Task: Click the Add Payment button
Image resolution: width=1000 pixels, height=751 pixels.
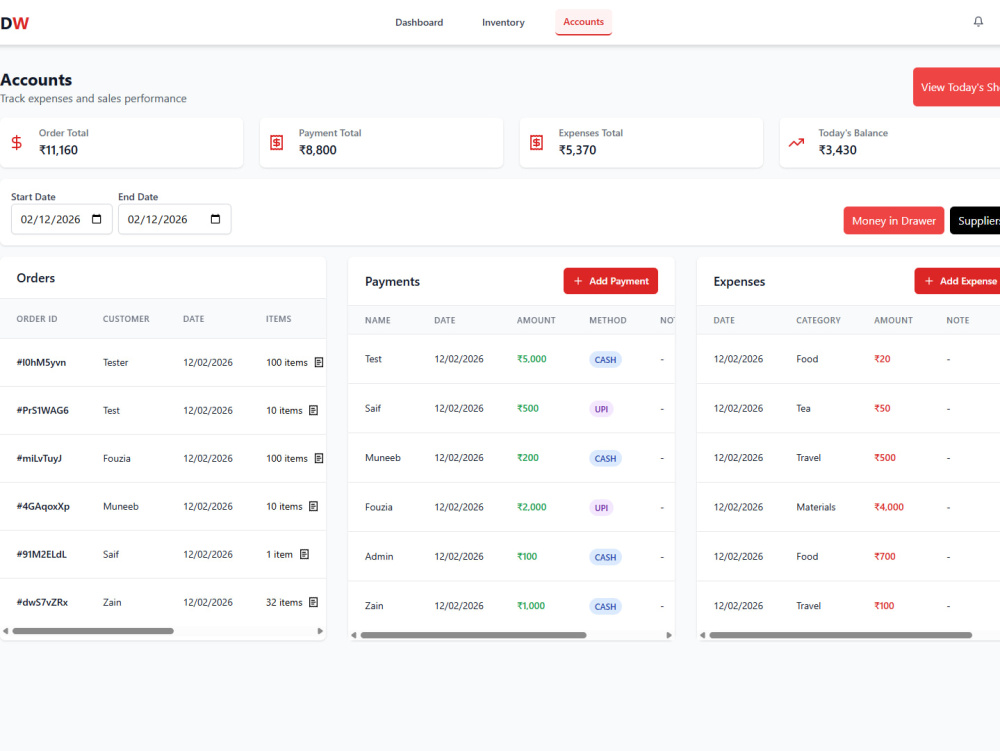Action: 610,281
